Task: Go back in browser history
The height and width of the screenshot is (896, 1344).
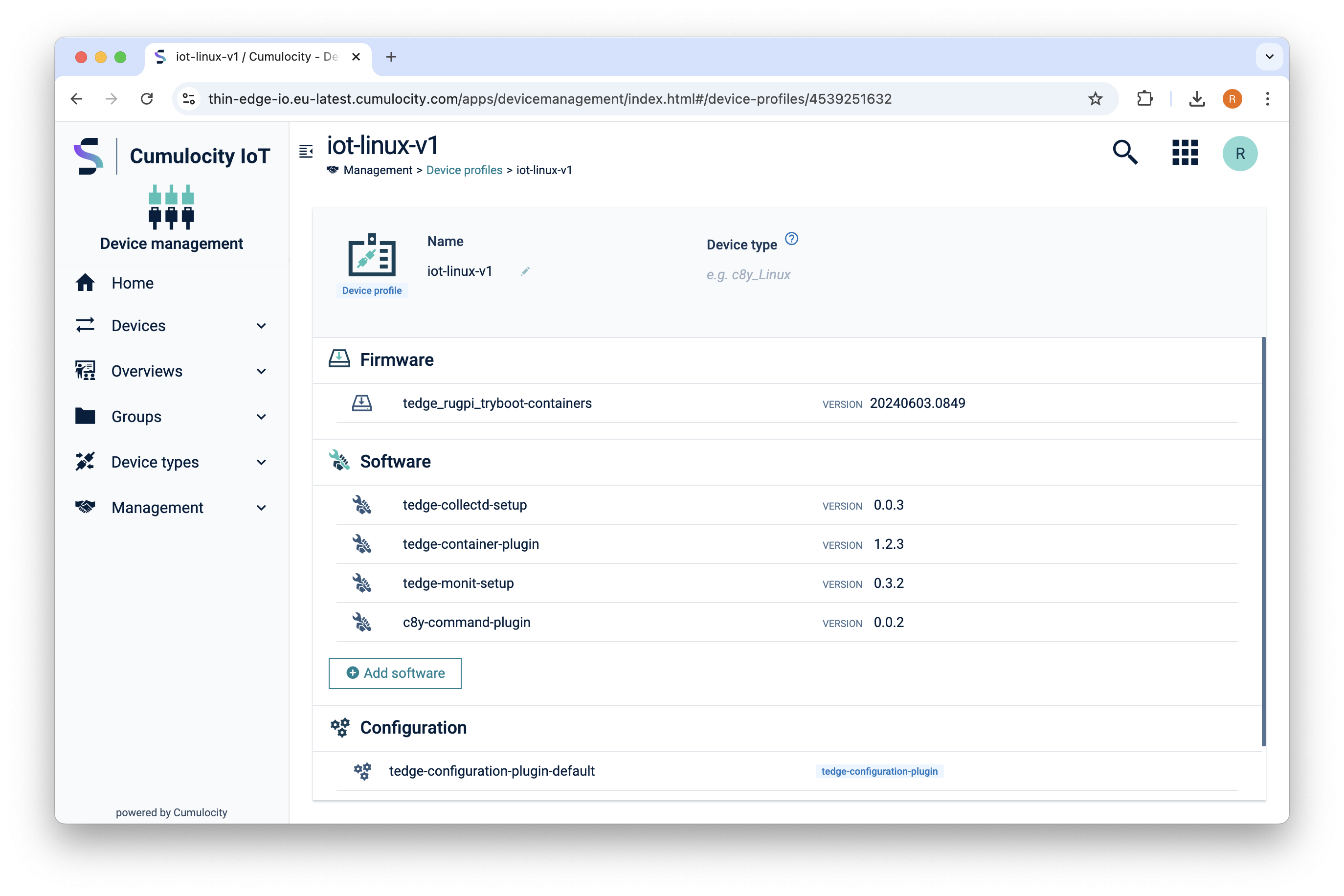Action: [x=77, y=99]
